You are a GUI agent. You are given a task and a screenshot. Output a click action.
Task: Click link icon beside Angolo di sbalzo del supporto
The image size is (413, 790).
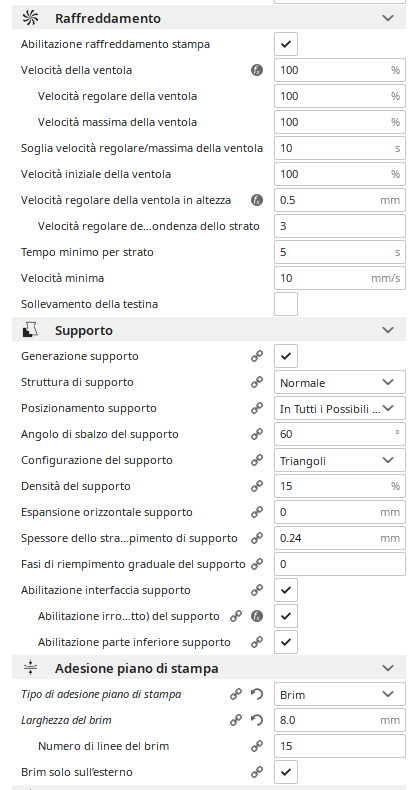[x=257, y=434]
